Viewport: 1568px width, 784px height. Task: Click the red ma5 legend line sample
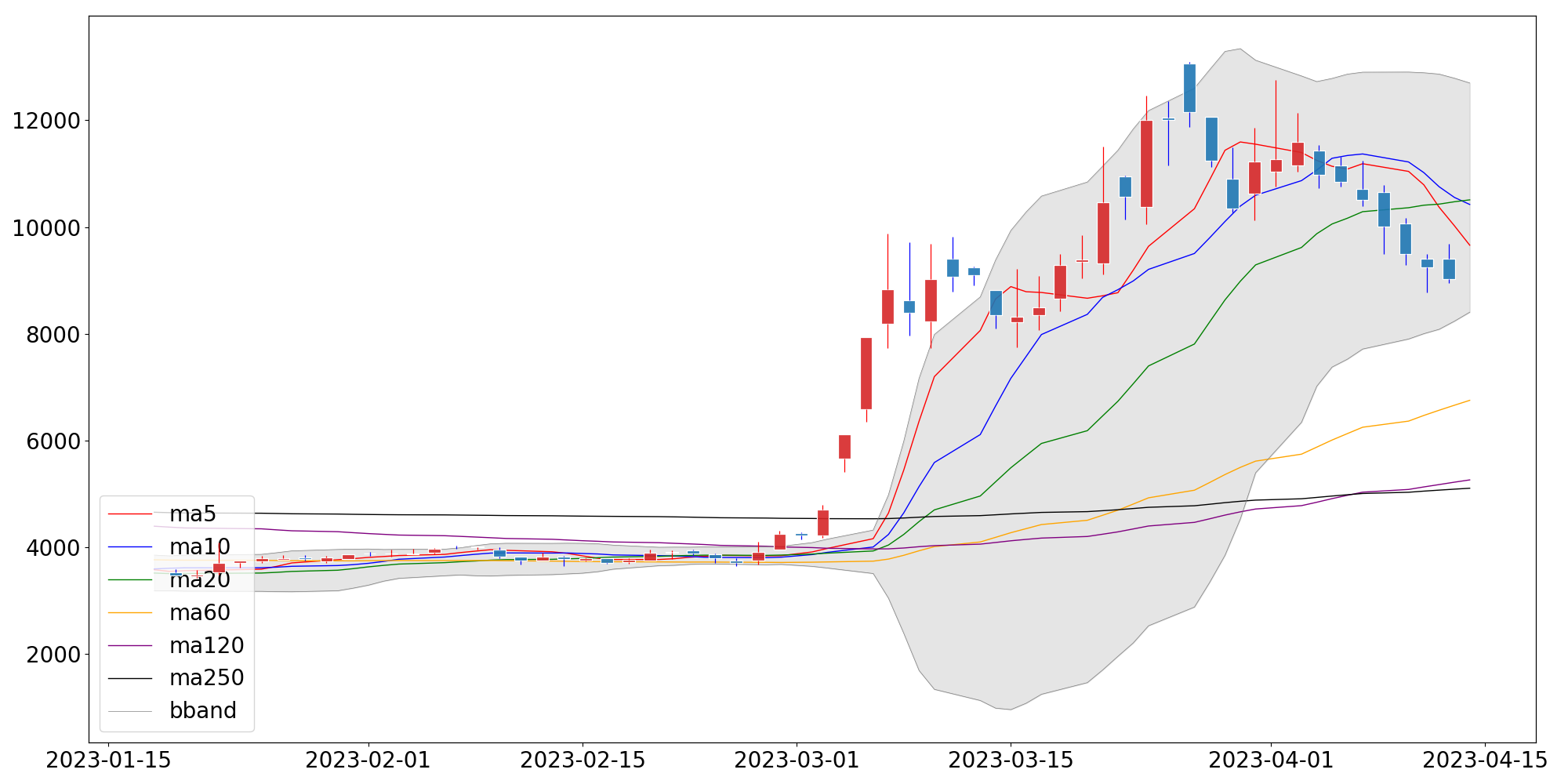click(130, 514)
